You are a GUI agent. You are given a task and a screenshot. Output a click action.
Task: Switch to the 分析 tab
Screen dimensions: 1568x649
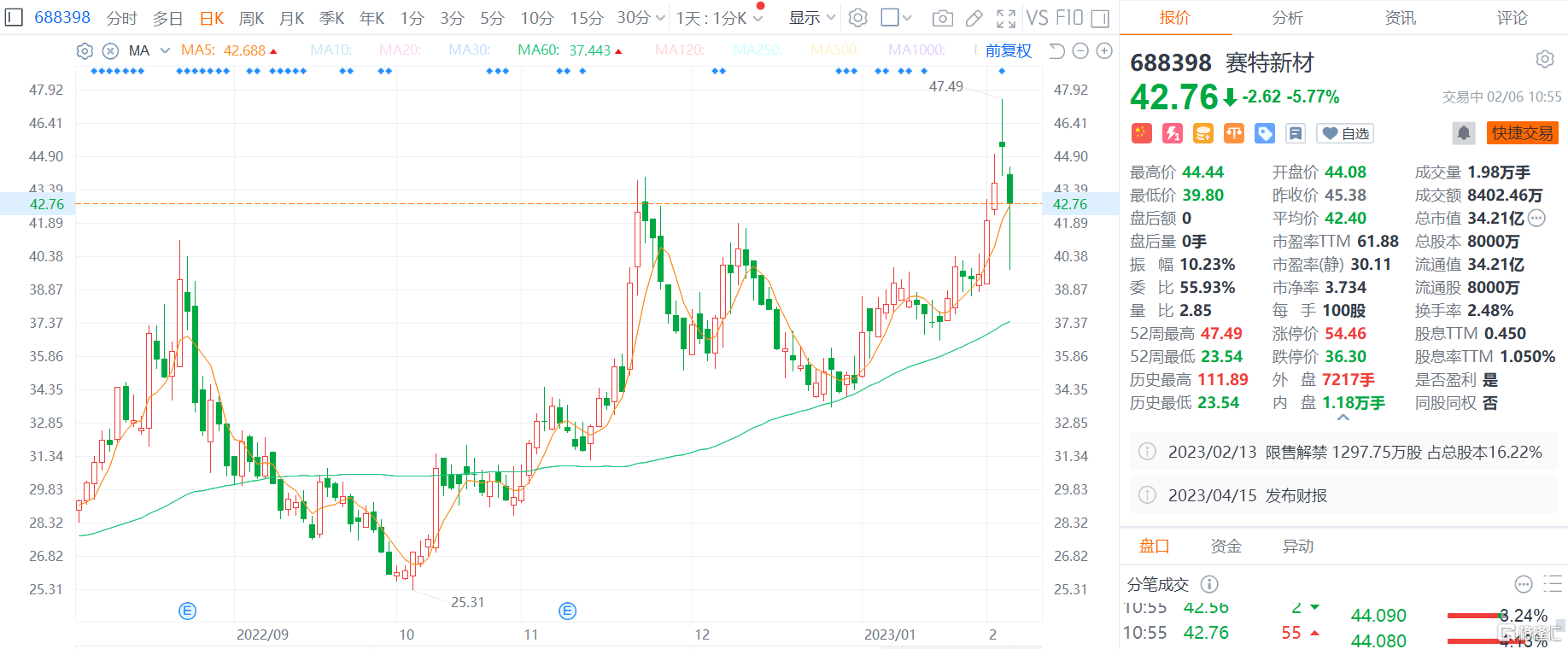pos(1287,18)
